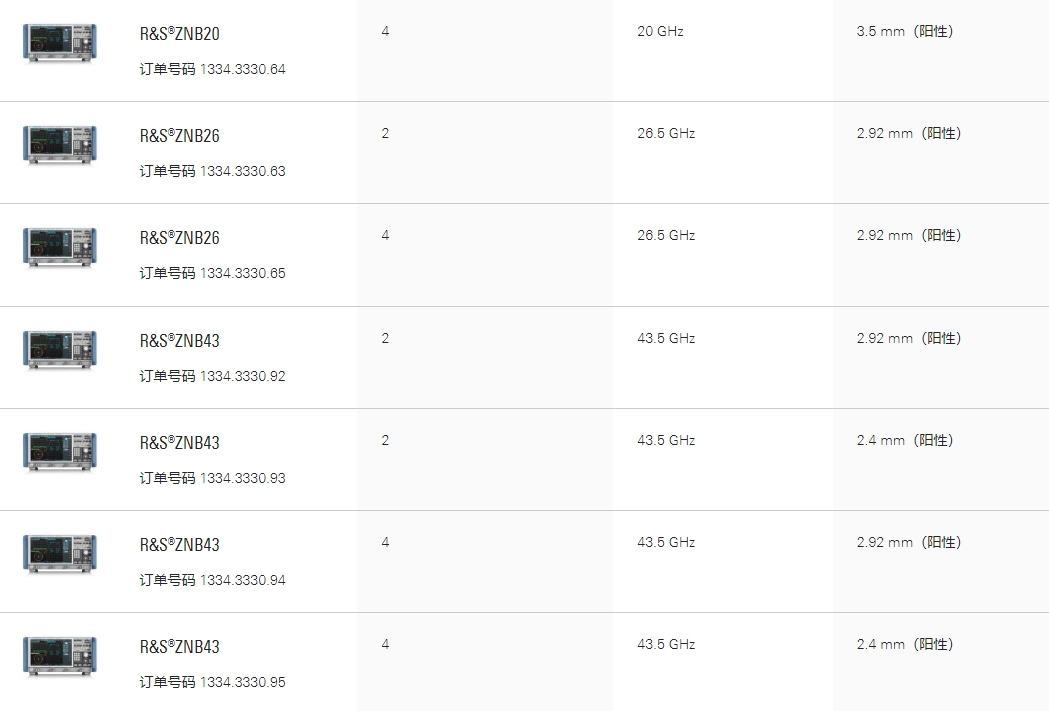1049x711 pixels.
Task: Open R&S ZNB26 link above order 1334.3330.63
Action: click(x=179, y=136)
